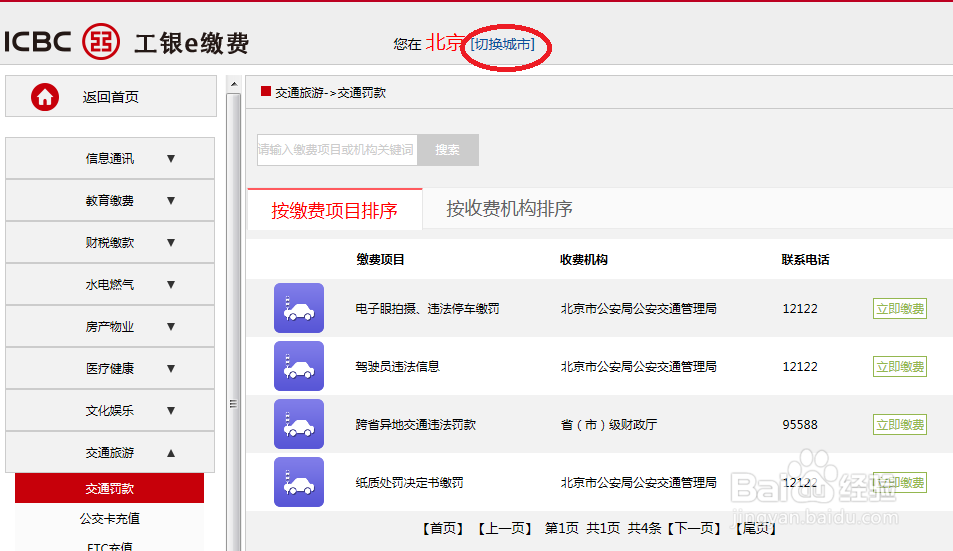Viewport: 953px width, 551px height.
Task: Open the 切换城市 link
Action: tap(503, 44)
